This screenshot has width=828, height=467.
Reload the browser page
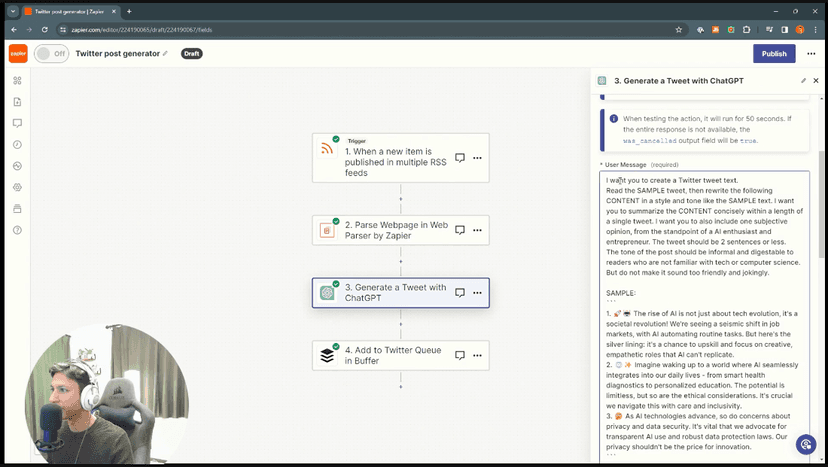click(45, 30)
